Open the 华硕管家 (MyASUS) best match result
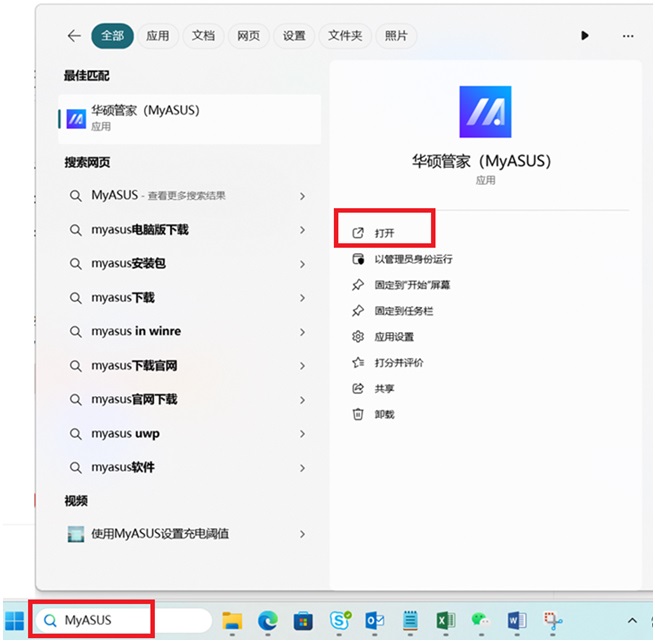Image resolution: width=655 pixels, height=641 pixels. [189, 118]
